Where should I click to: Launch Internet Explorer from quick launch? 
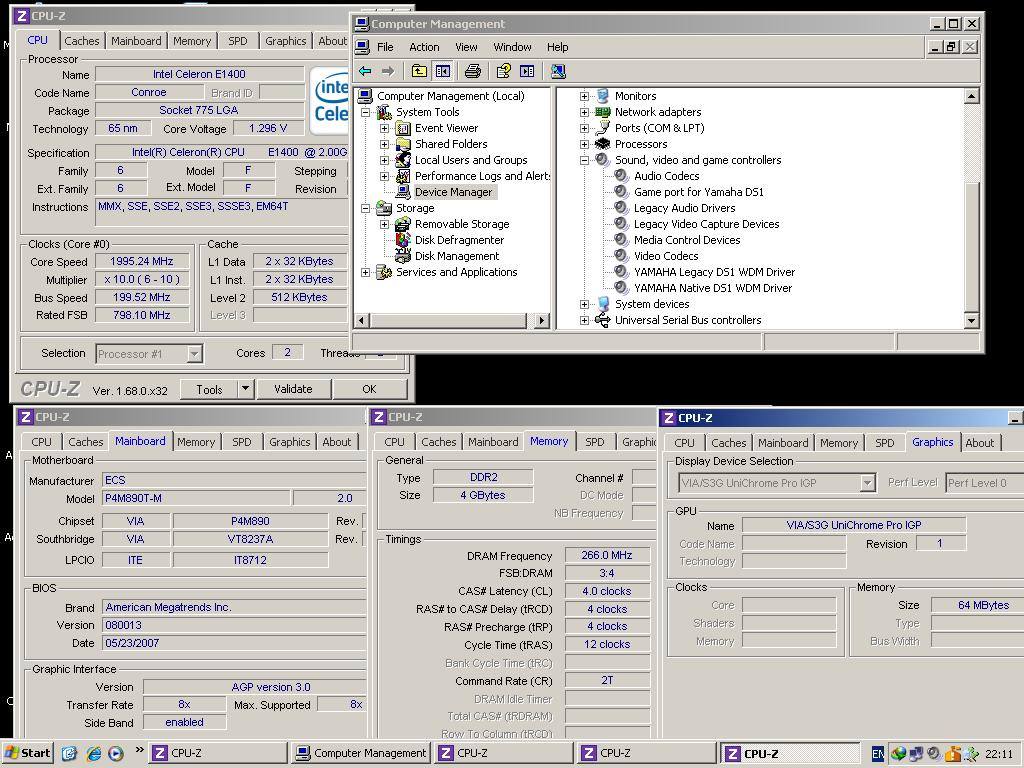point(94,754)
